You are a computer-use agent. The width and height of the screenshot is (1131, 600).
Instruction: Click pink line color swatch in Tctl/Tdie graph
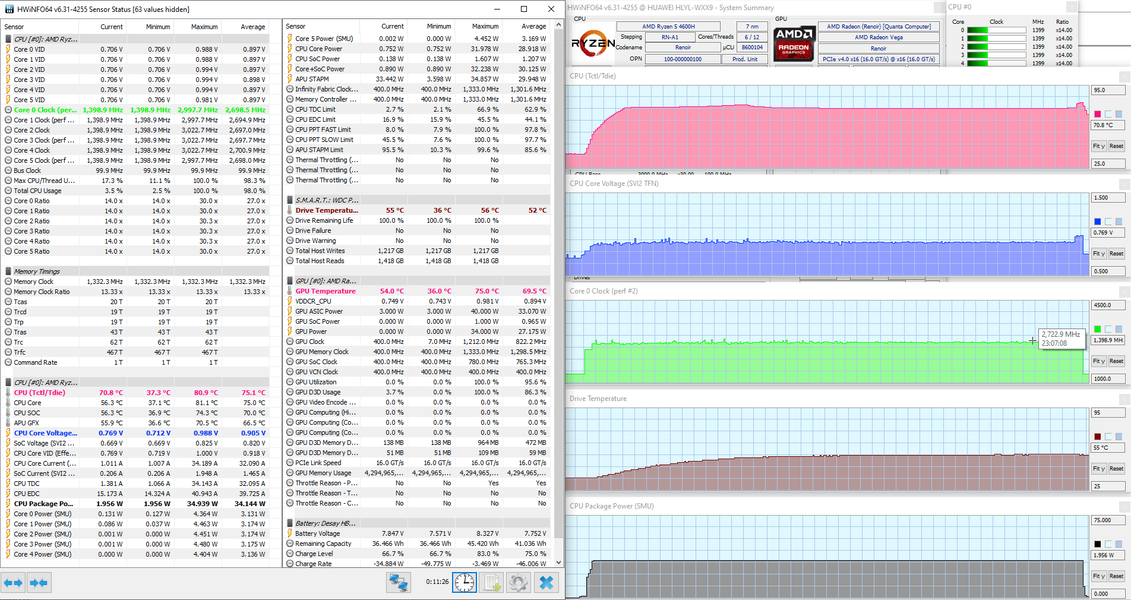pyautogui.click(x=1098, y=114)
